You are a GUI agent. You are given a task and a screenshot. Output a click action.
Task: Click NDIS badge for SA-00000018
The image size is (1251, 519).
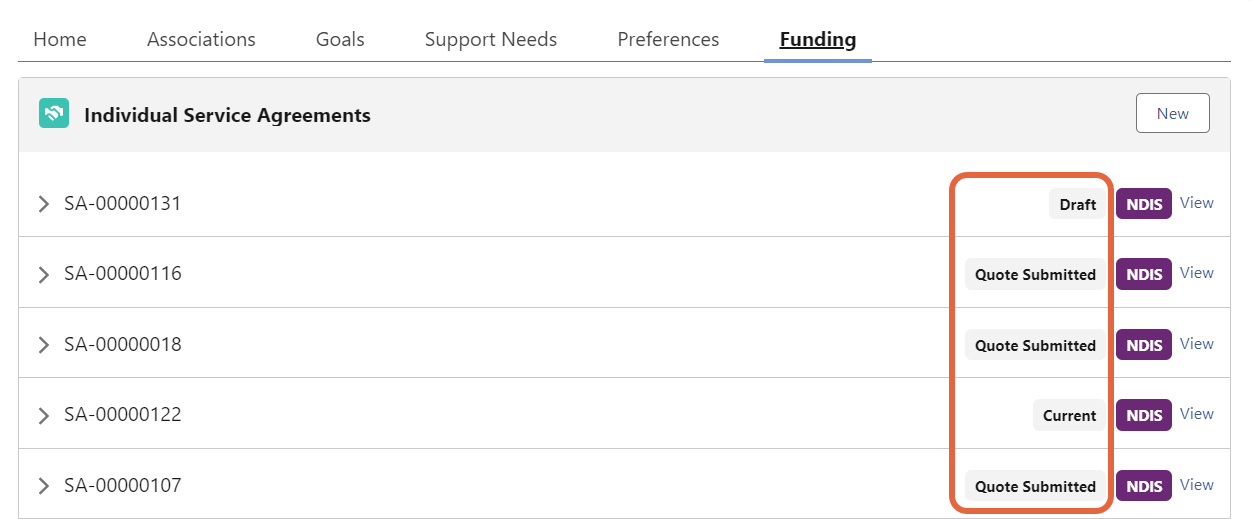coord(1143,345)
